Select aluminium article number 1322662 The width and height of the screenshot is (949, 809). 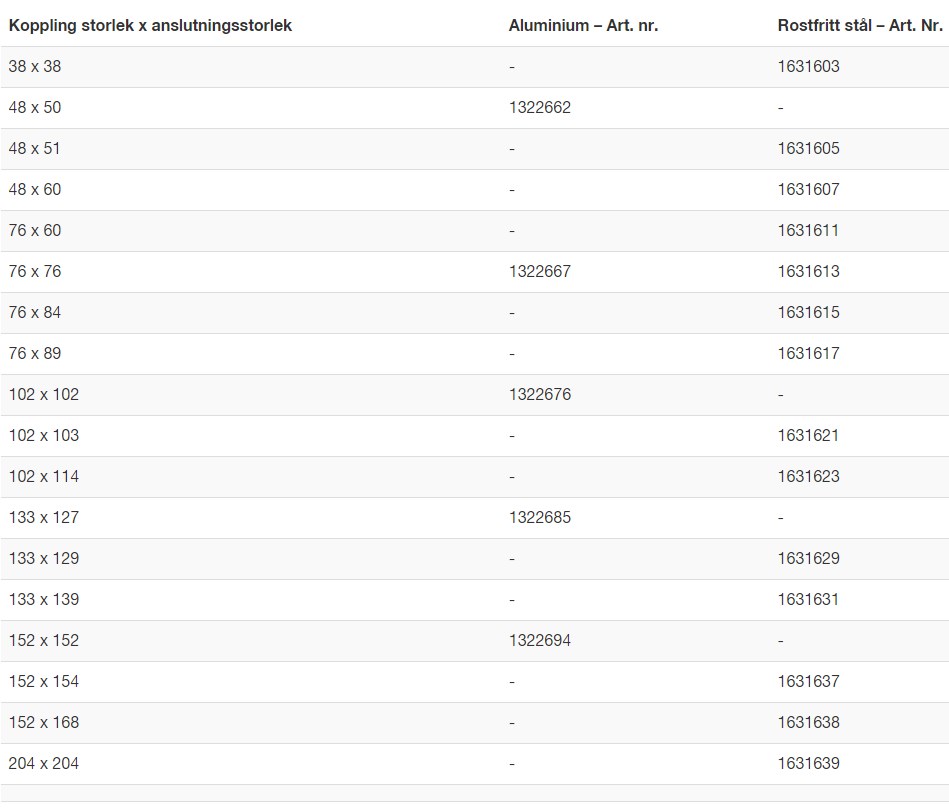point(539,108)
